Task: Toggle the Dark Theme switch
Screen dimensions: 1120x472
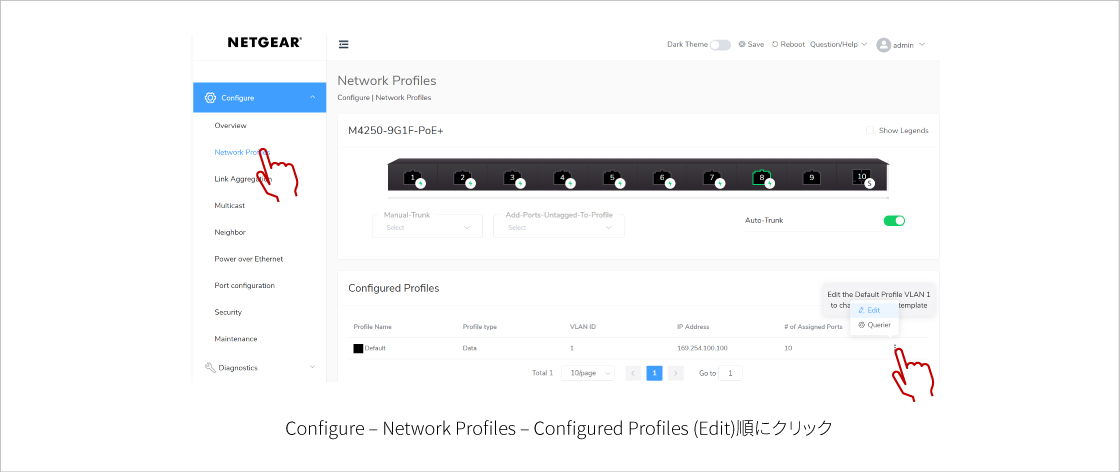Action: [720, 45]
